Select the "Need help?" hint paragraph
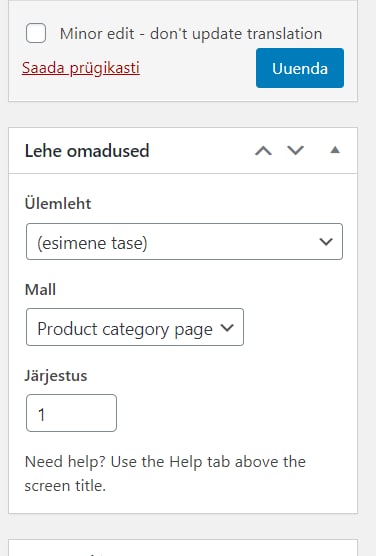The image size is (376, 556). point(165,473)
